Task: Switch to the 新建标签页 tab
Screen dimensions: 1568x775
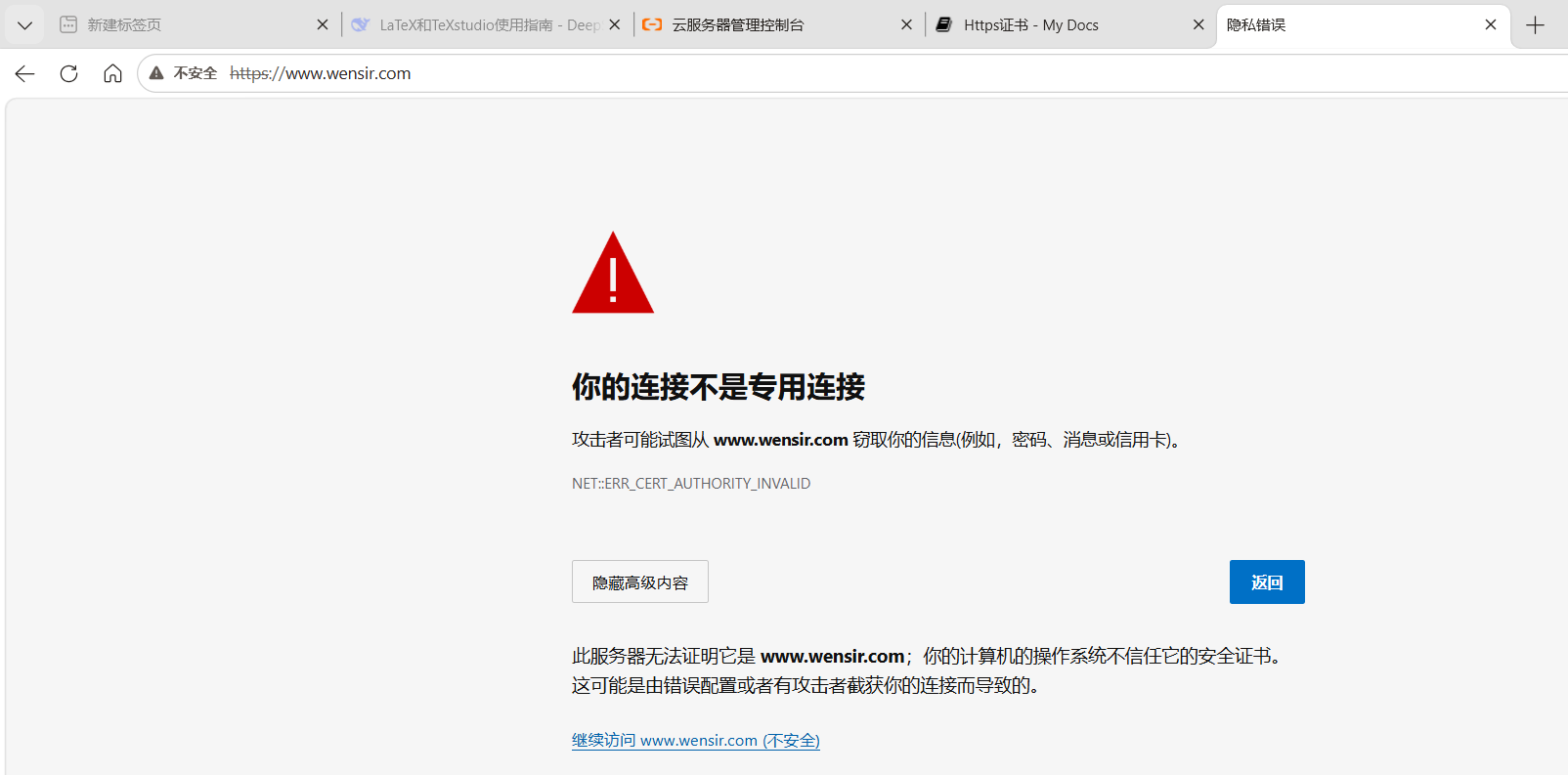Action: click(x=194, y=25)
